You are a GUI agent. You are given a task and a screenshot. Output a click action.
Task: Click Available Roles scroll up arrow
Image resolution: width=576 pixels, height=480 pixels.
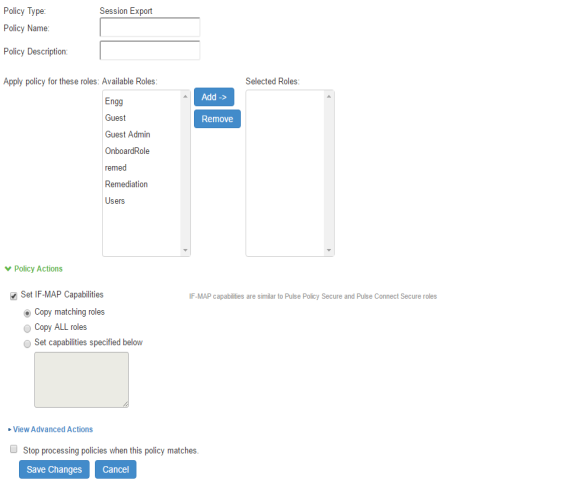click(x=185, y=96)
